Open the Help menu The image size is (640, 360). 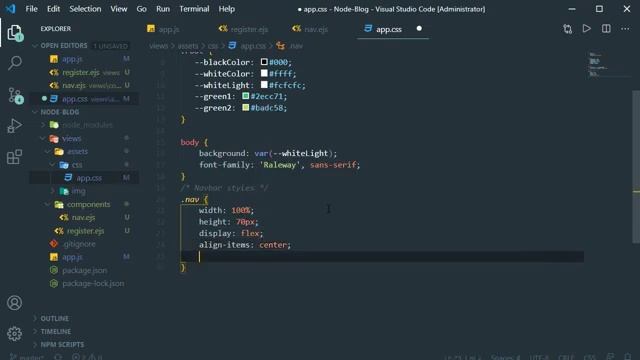(227, 9)
